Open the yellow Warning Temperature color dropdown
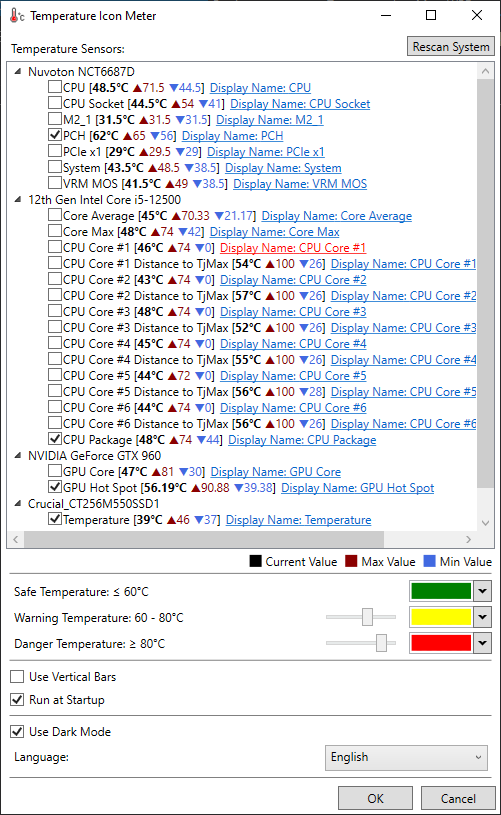 click(x=482, y=617)
